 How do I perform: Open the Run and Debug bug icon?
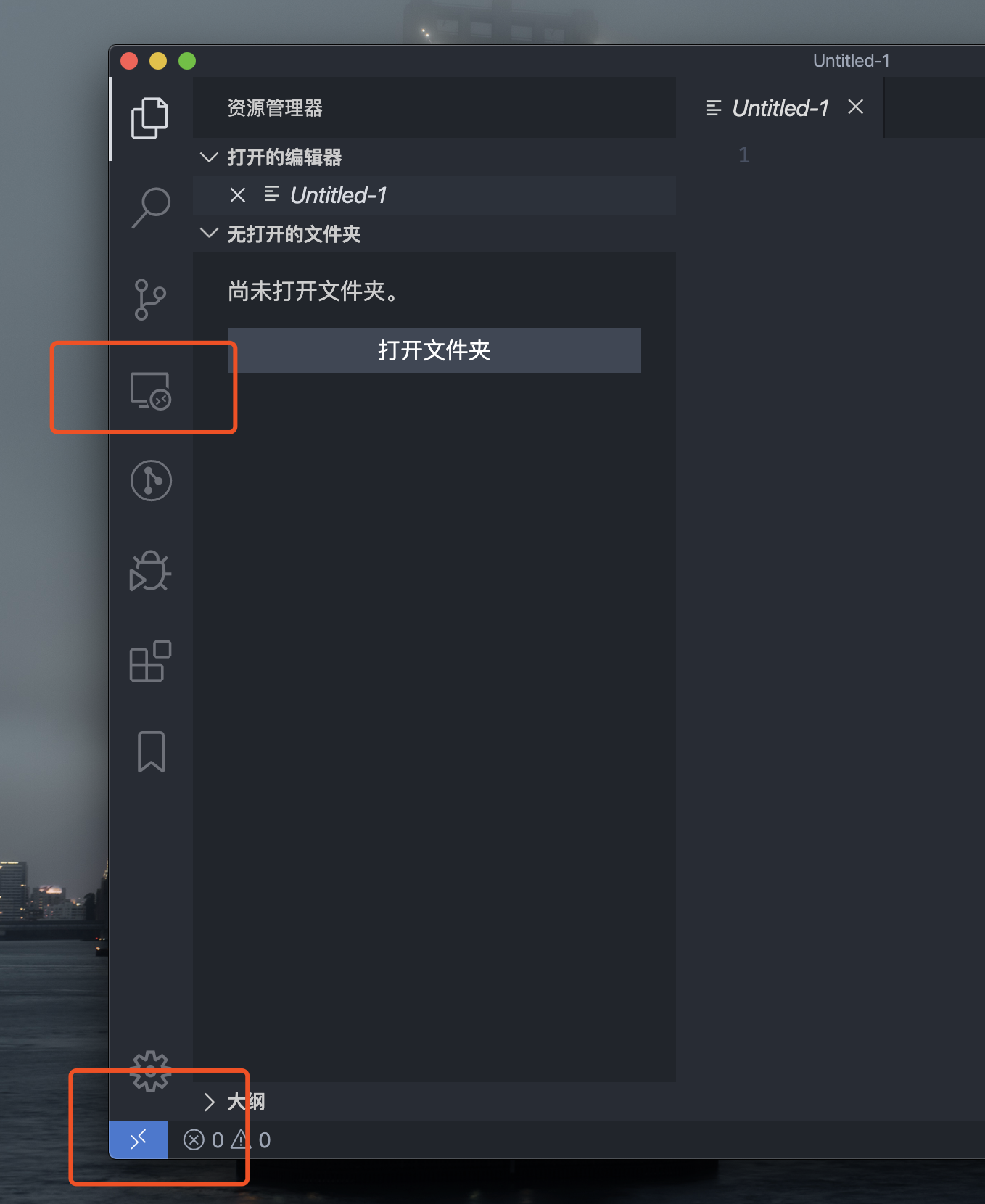(150, 571)
